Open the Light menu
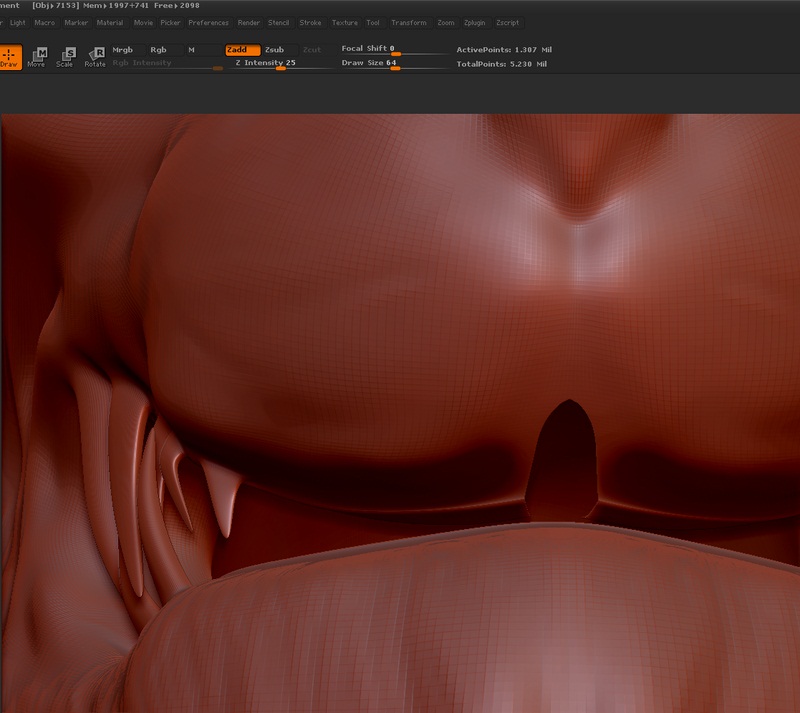This screenshot has height=713, width=800. coord(18,22)
